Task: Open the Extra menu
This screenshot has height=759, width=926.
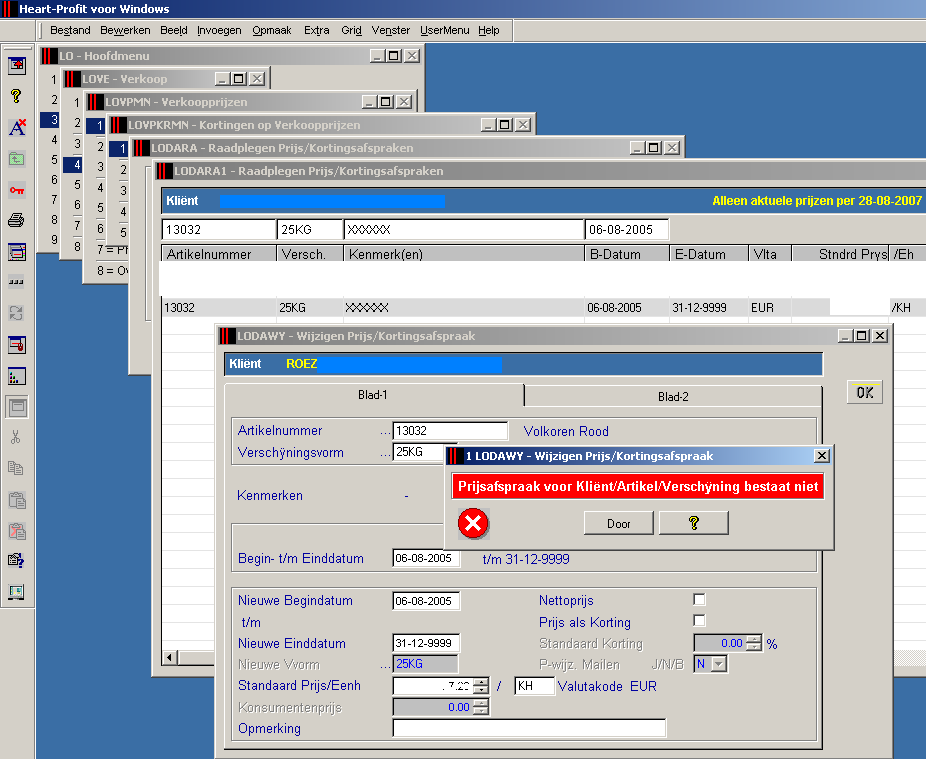Action: click(x=317, y=30)
